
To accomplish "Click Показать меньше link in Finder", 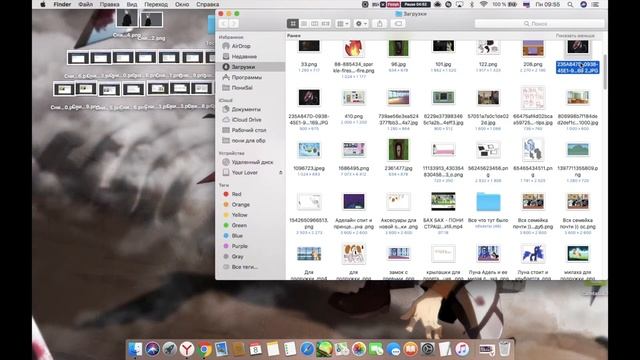I will point(575,36).
